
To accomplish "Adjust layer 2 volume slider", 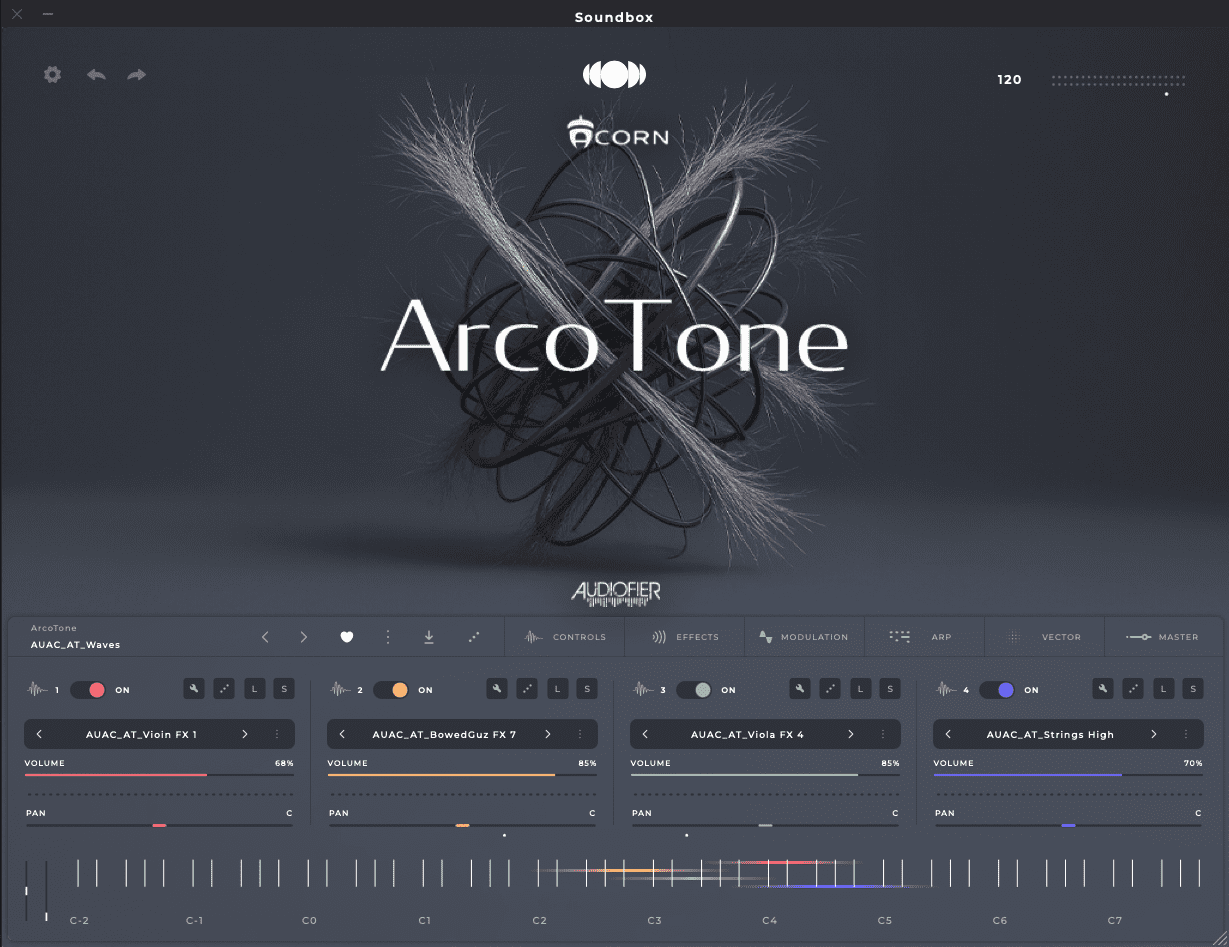I will click(x=461, y=775).
